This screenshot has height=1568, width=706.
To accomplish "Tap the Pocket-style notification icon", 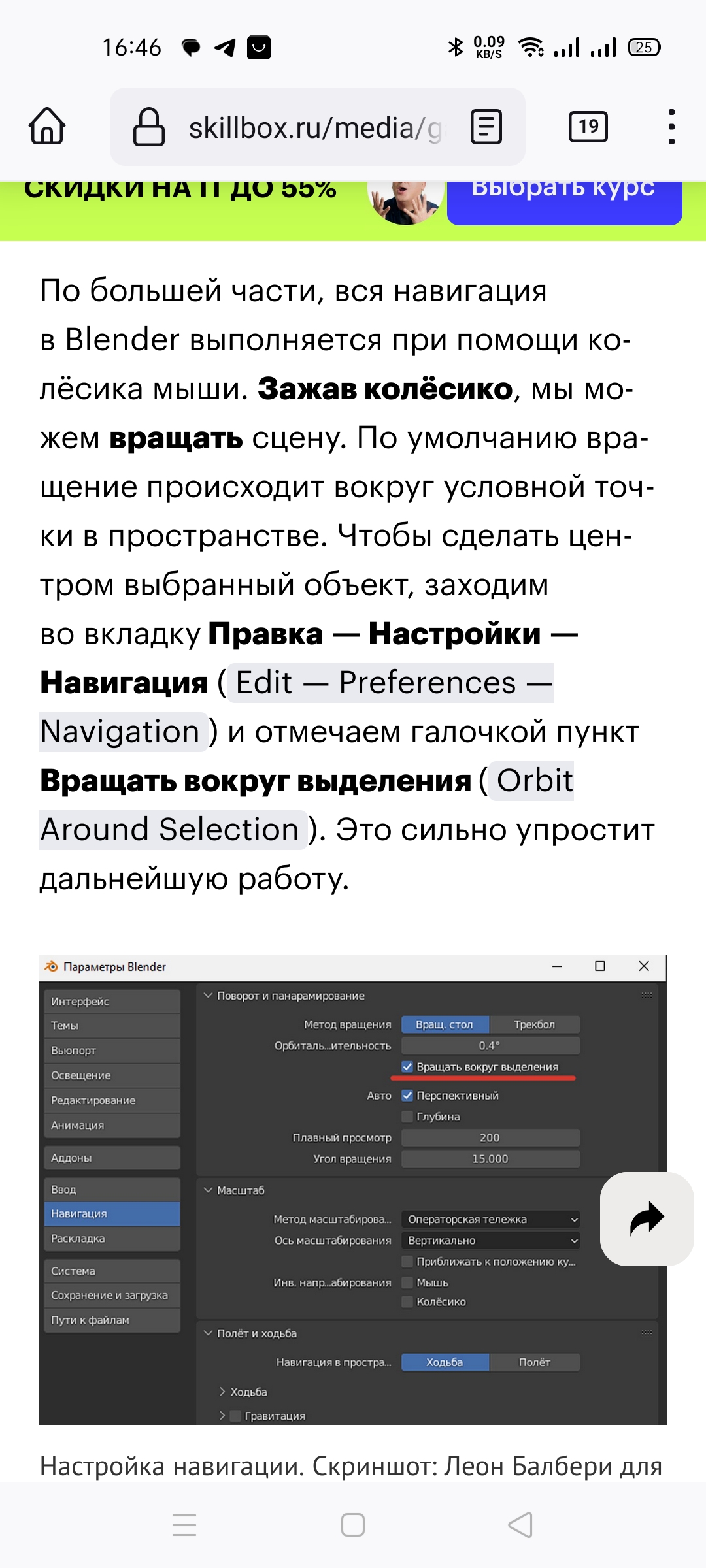I will point(259,47).
